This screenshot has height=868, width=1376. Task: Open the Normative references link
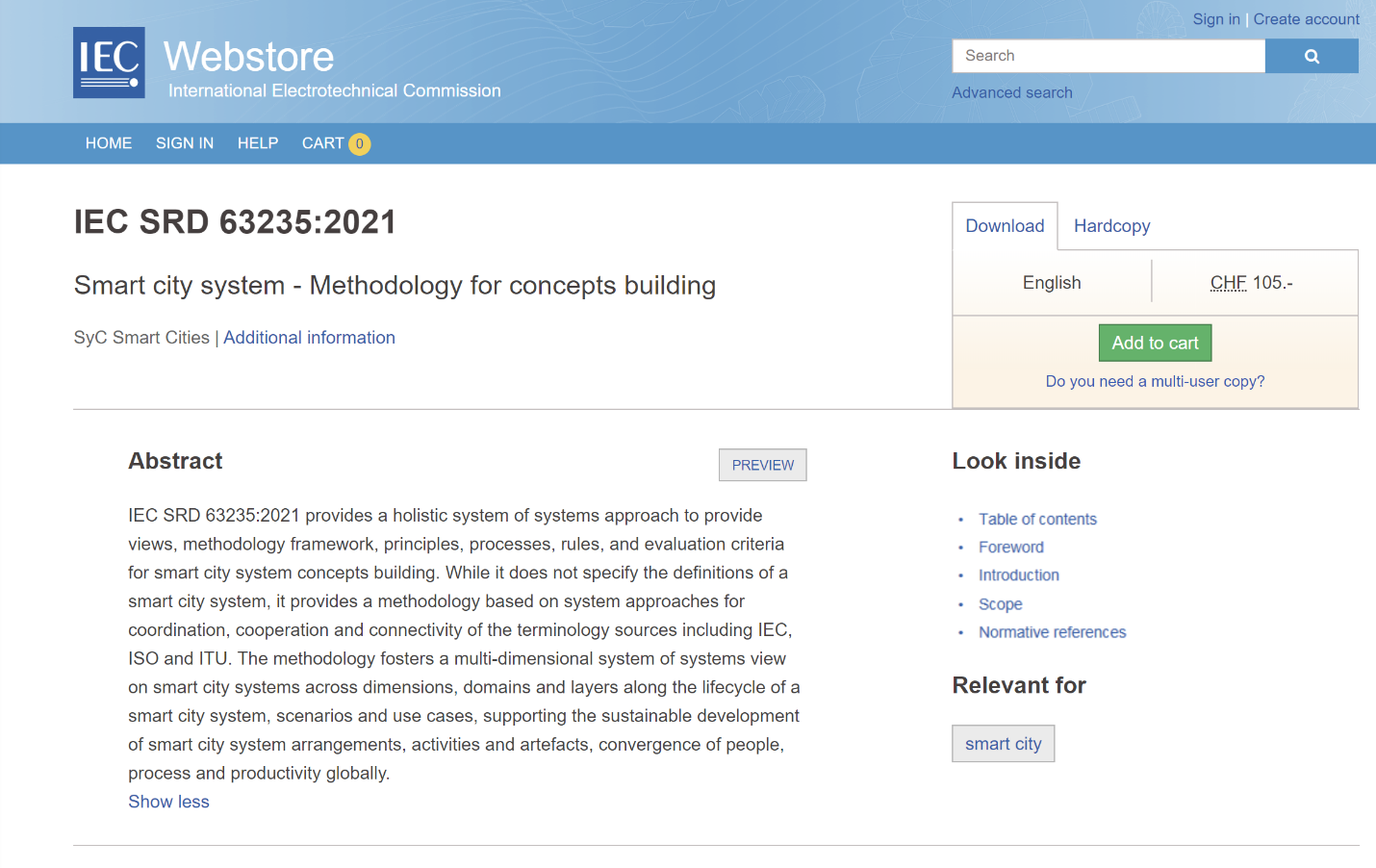point(1052,631)
